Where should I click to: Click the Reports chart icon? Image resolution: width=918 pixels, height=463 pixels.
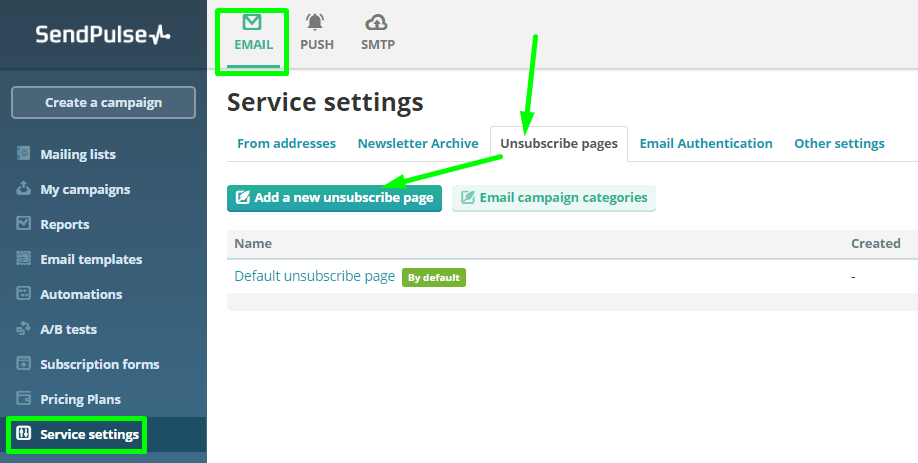tap(23, 223)
